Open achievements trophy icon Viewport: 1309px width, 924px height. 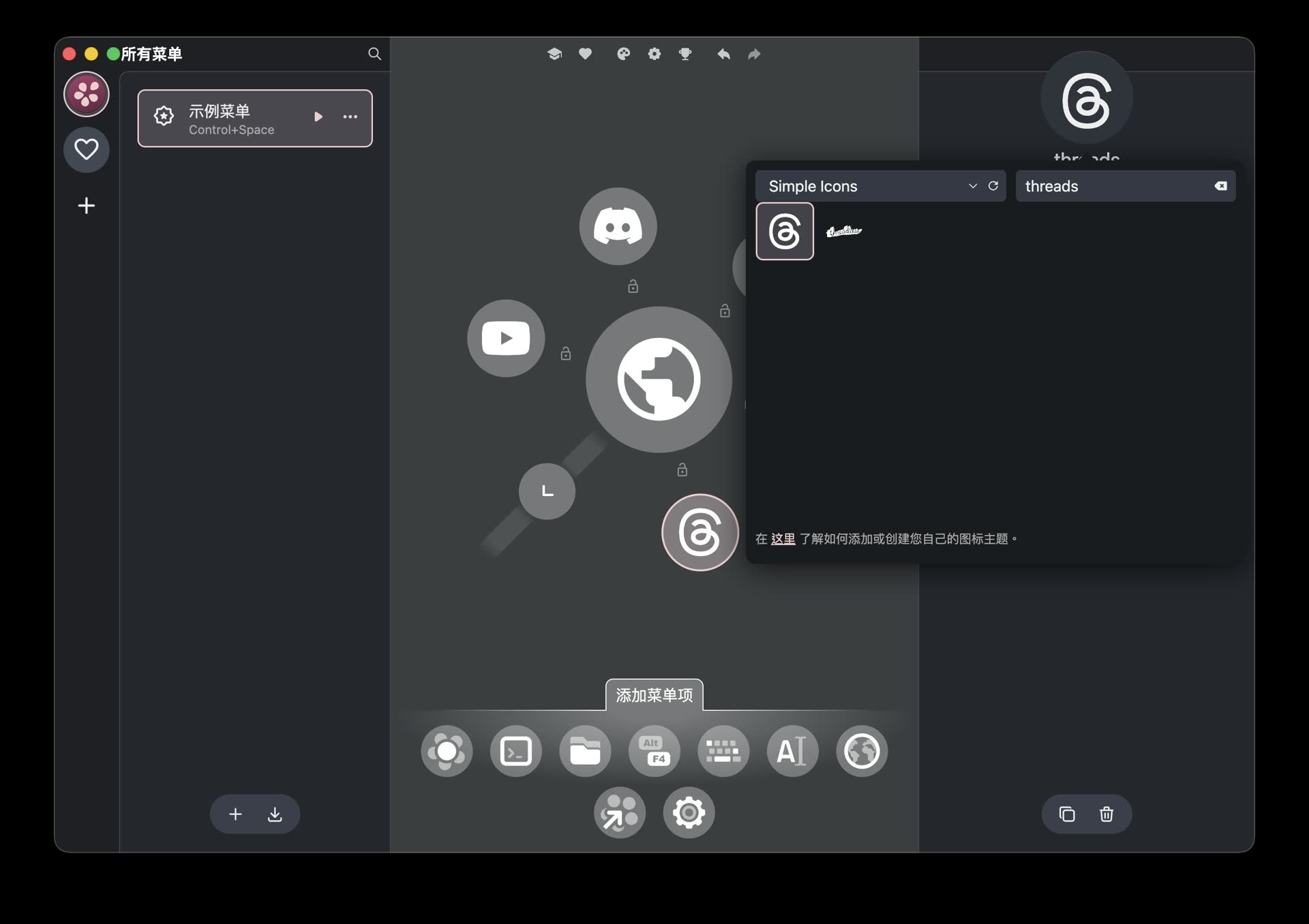[x=685, y=54]
